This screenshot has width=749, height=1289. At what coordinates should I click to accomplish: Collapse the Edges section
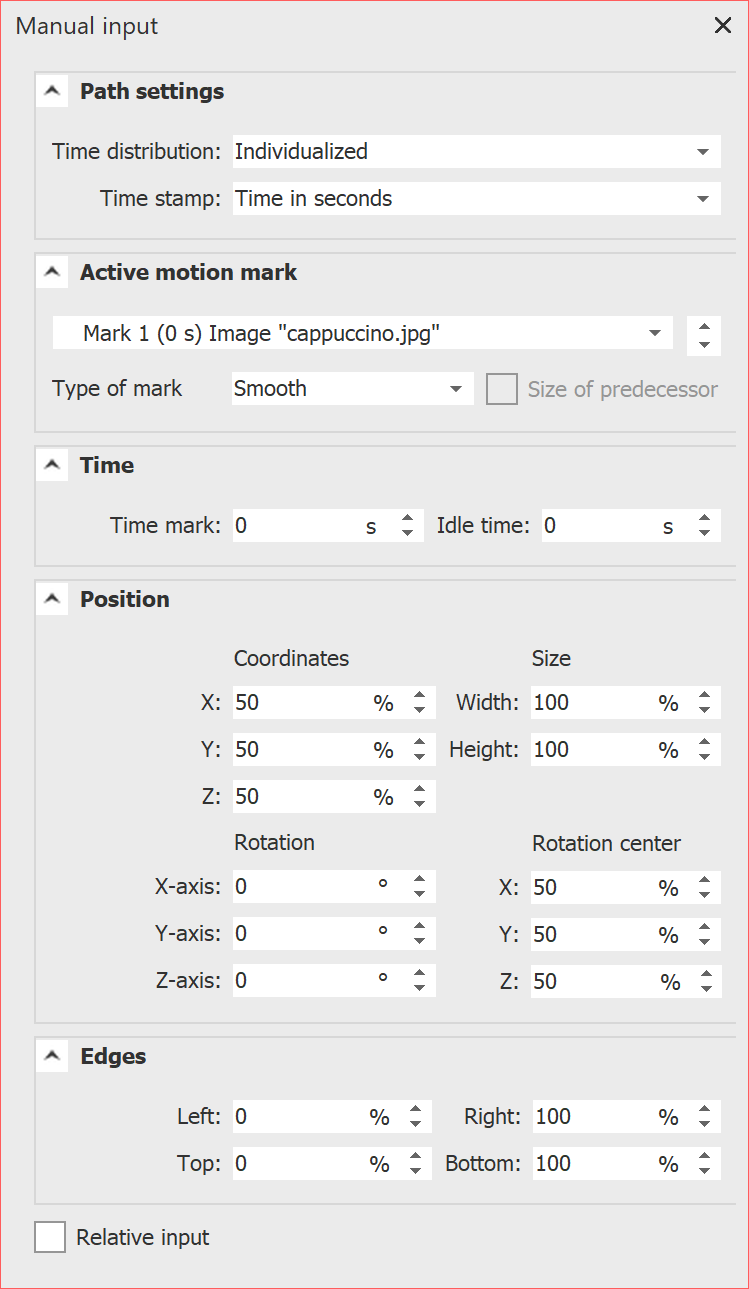(x=52, y=1056)
